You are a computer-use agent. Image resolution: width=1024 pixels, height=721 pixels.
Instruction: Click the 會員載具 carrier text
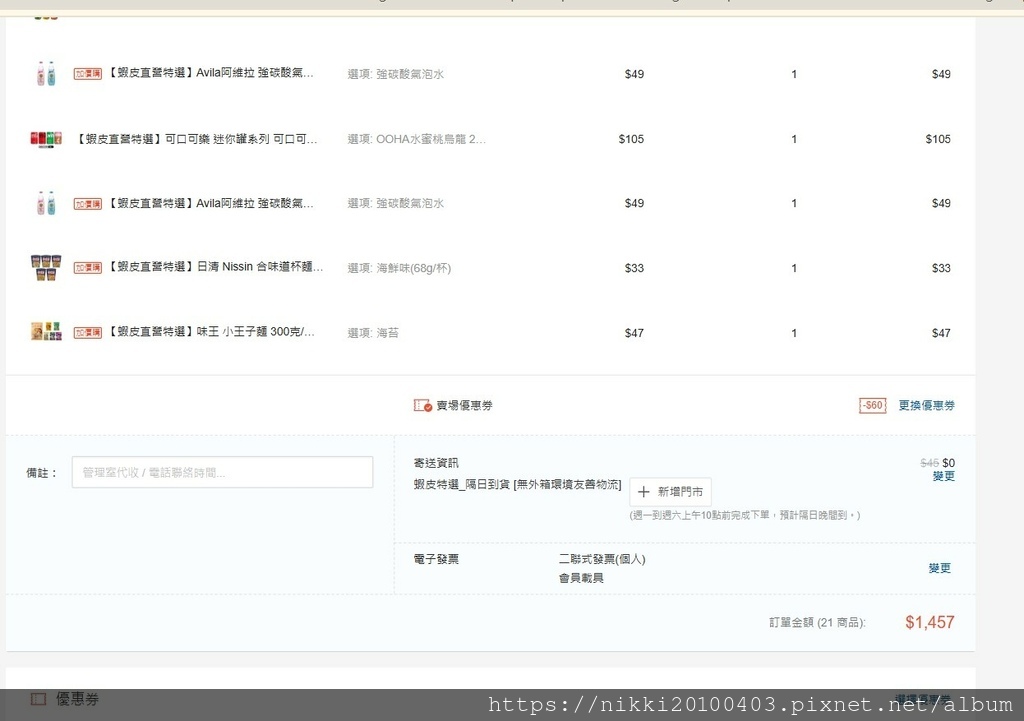pos(581,578)
